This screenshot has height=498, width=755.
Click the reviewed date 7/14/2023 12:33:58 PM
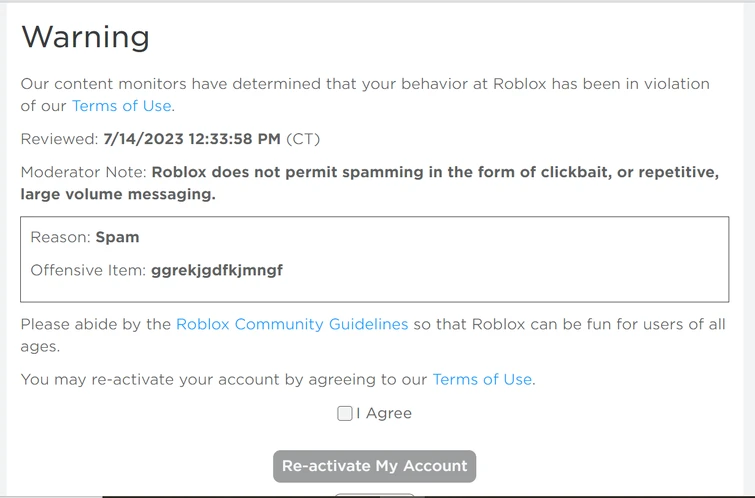191,139
